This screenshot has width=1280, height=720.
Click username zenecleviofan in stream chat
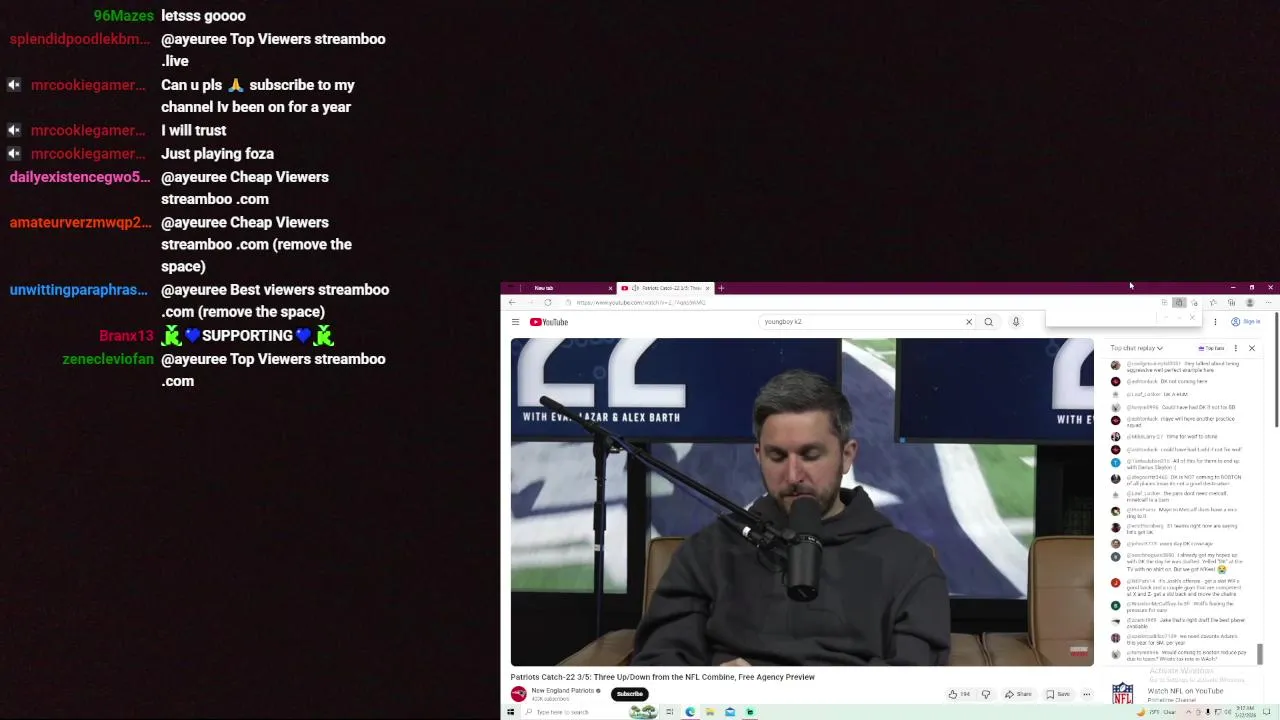(108, 359)
